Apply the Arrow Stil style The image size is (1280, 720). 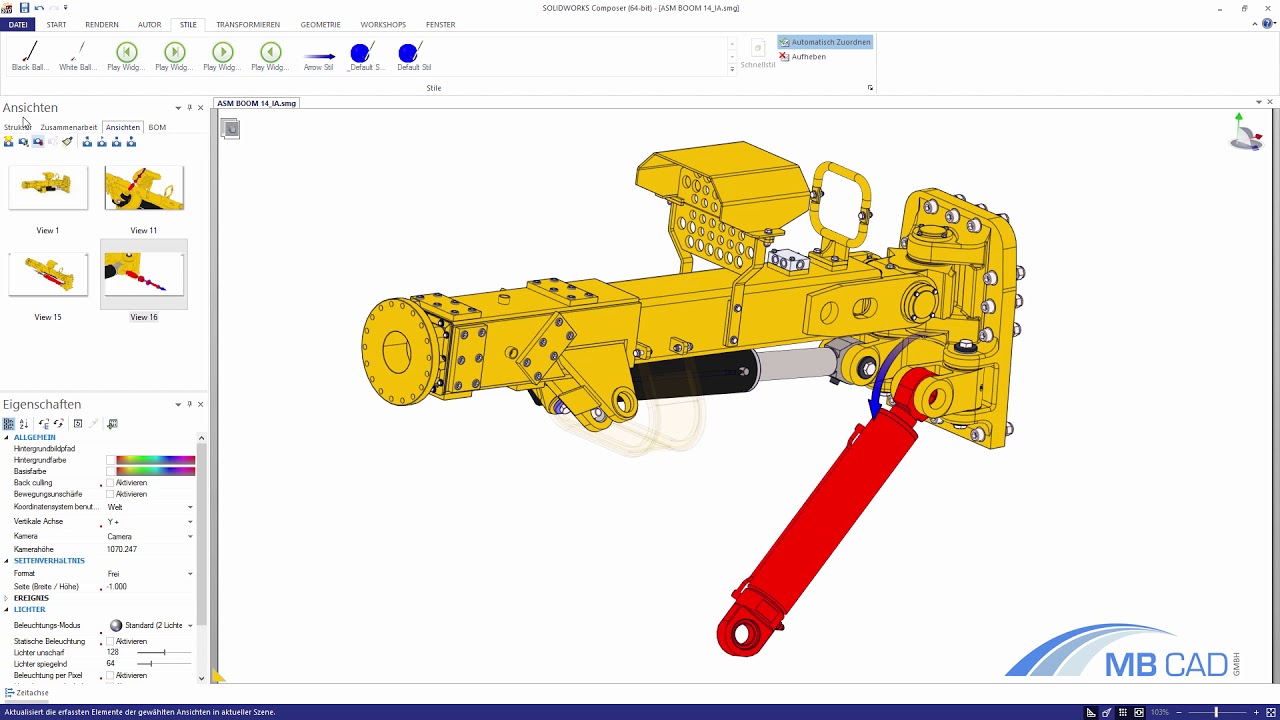(x=319, y=56)
